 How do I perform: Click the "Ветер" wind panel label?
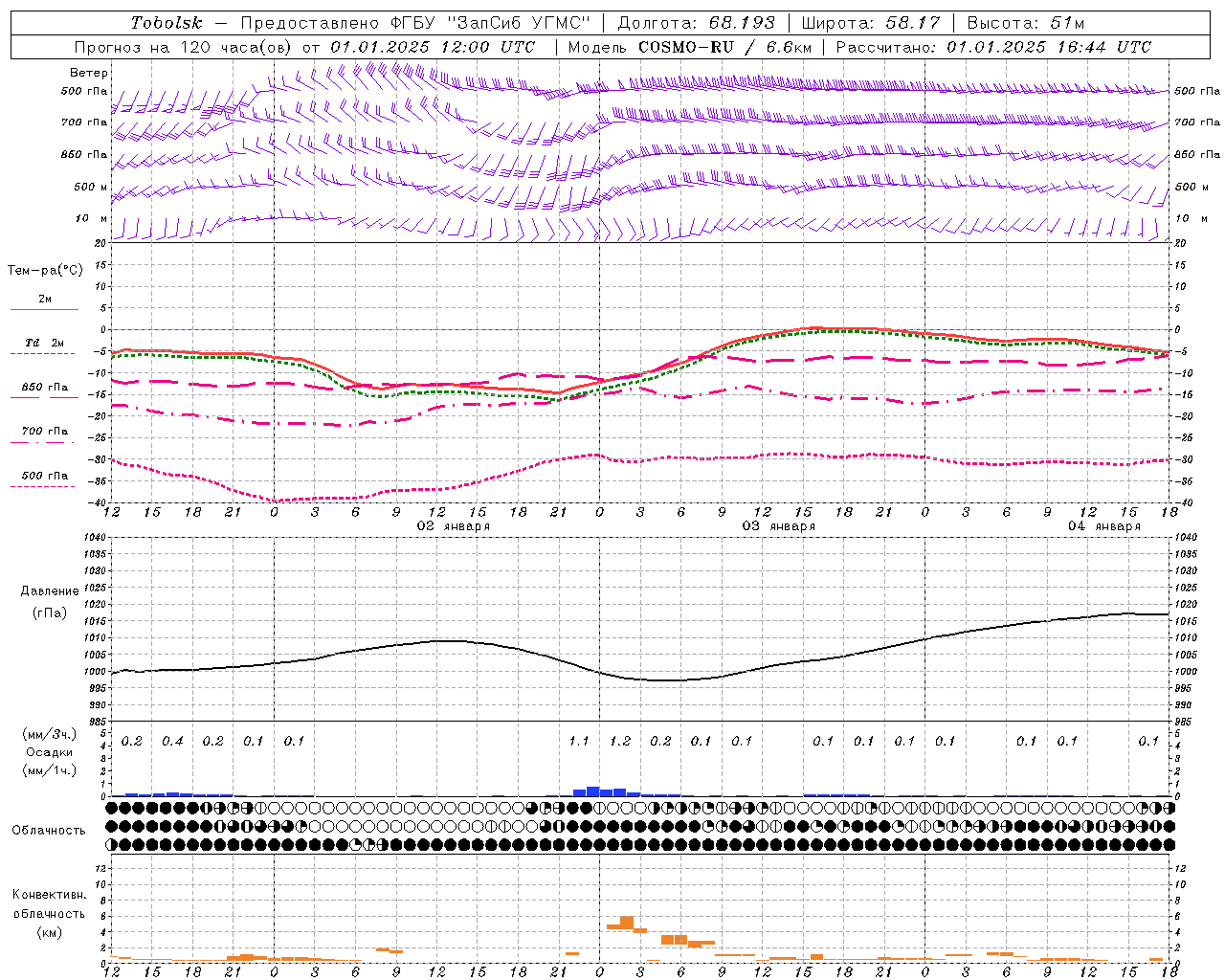(89, 73)
